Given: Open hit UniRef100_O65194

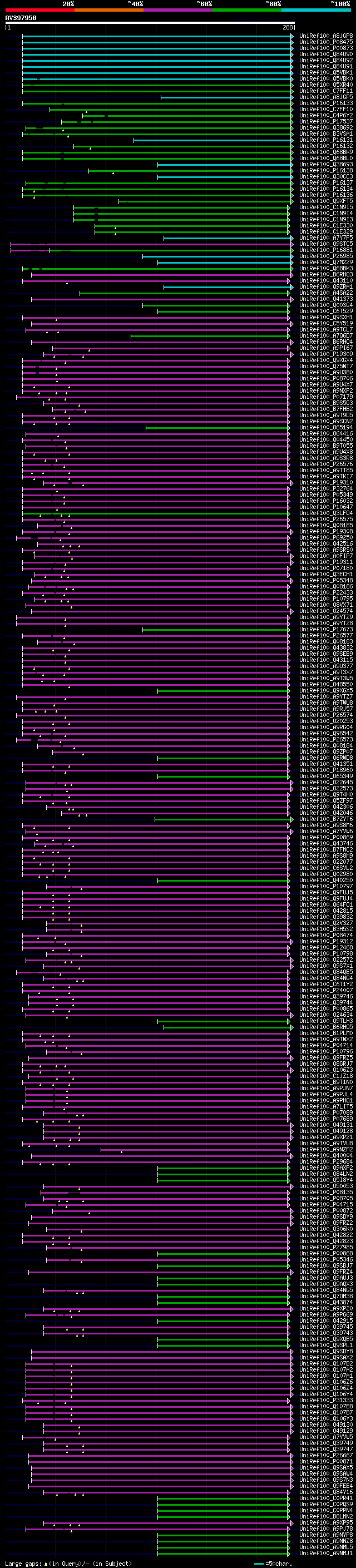Looking at the screenshot, I should coord(326,427).
